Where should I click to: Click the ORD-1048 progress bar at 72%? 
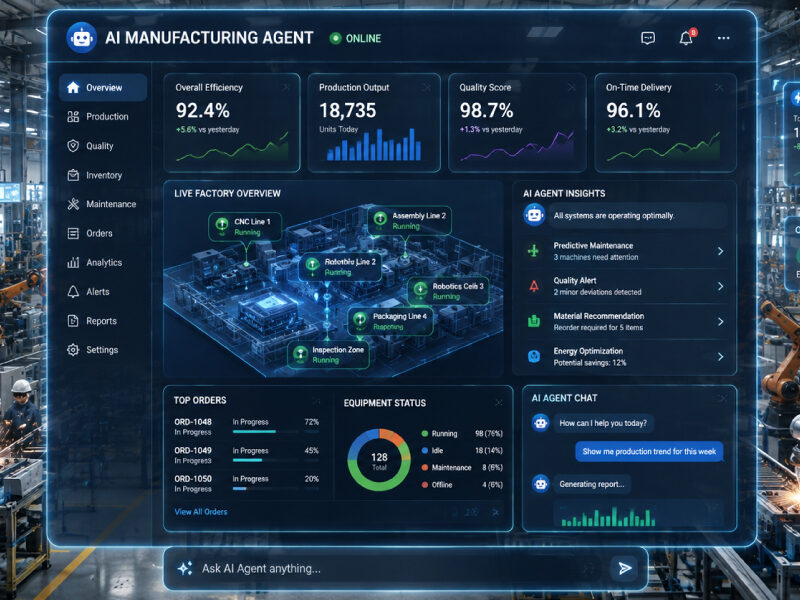(265, 432)
